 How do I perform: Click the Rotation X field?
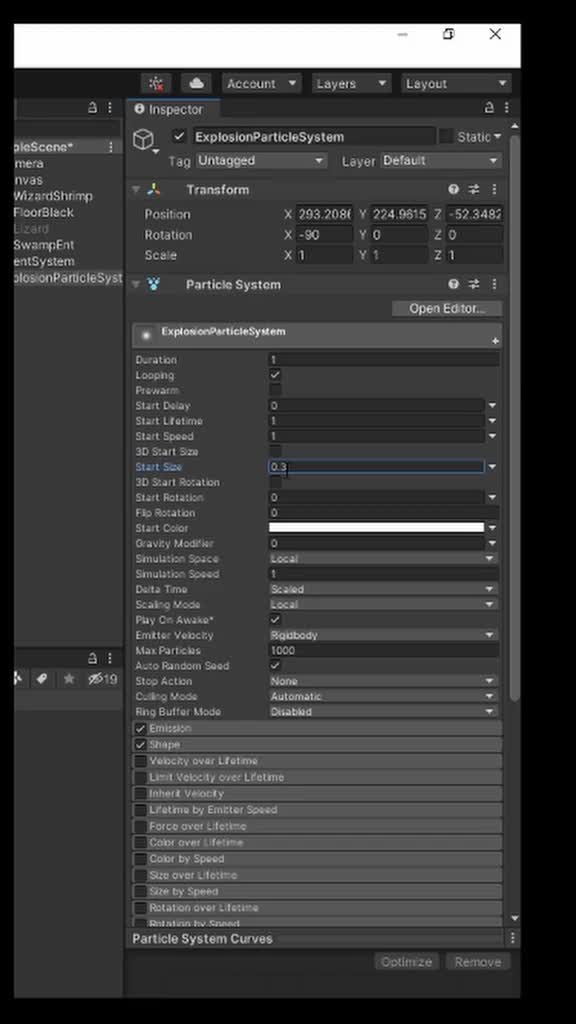(324, 235)
